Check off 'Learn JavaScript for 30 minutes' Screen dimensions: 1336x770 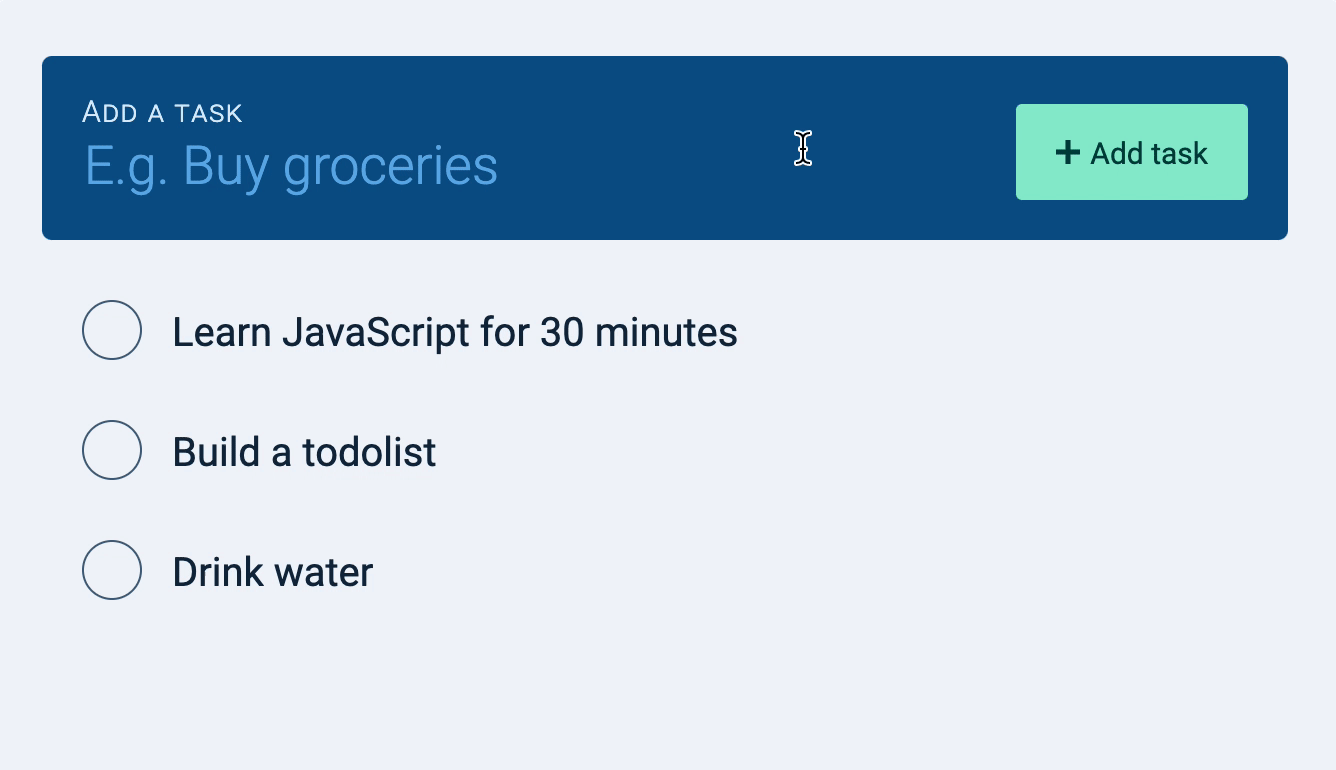[x=112, y=330]
